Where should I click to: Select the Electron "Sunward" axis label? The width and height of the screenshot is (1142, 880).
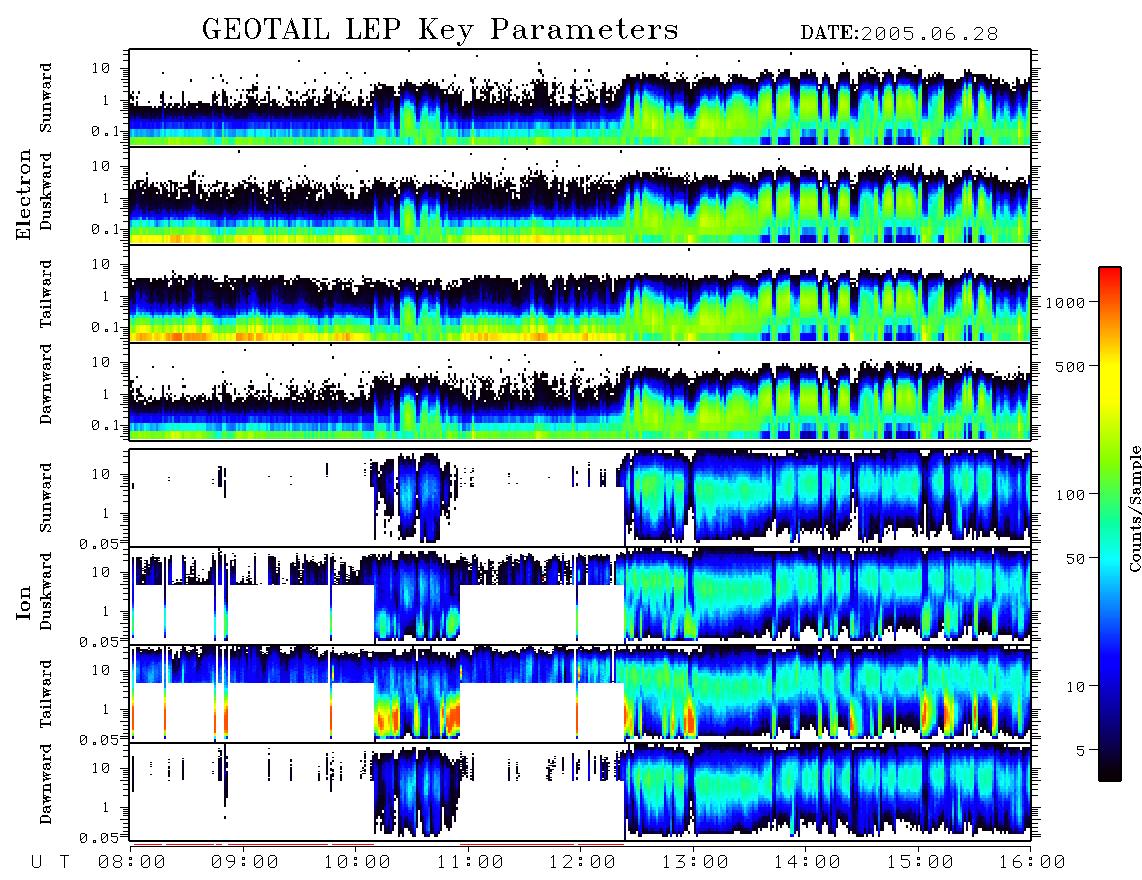point(46,98)
